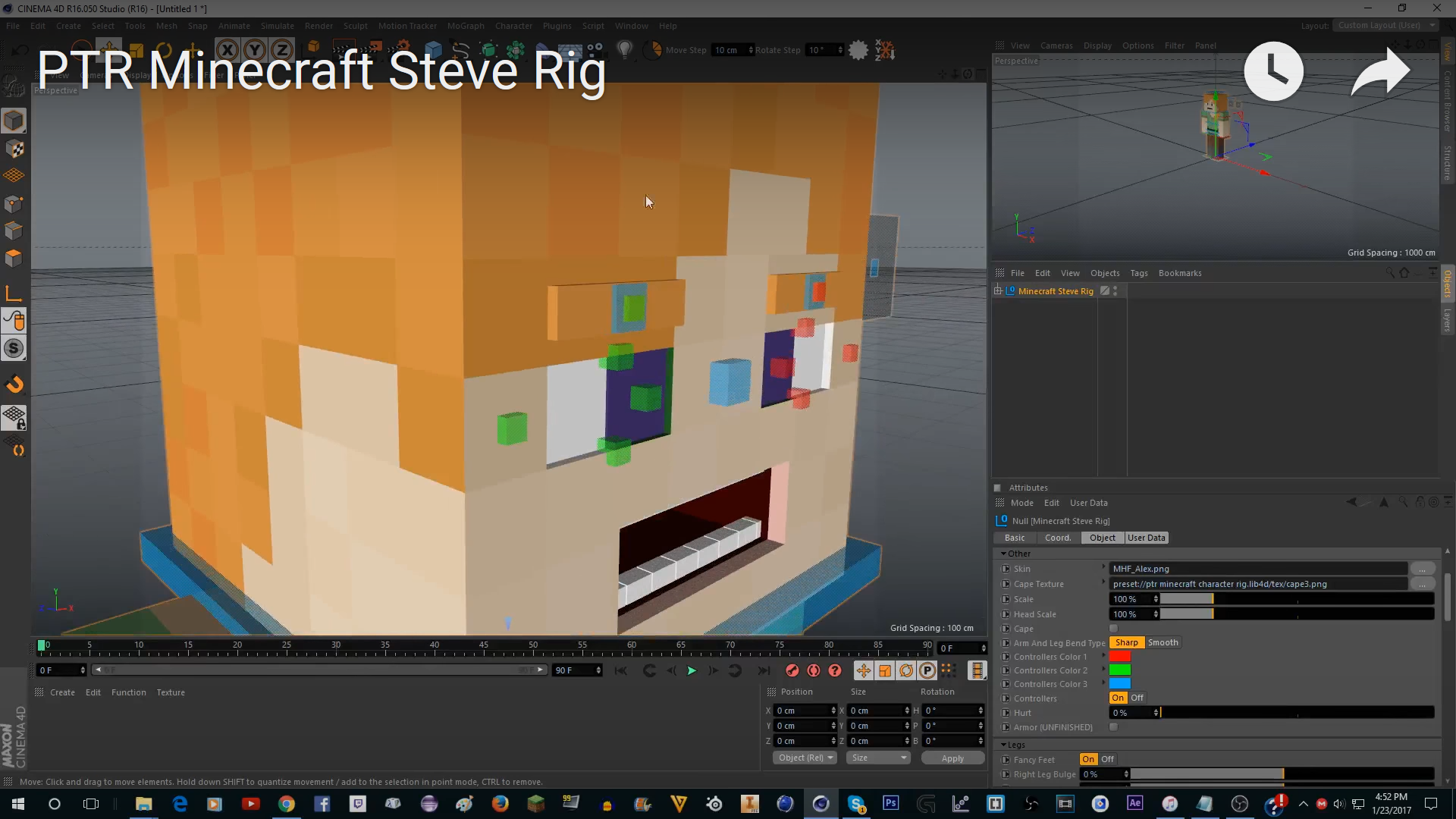This screenshot has width=1456, height=819.
Task: Lock the Z axis in the toolbar
Action: (x=282, y=50)
